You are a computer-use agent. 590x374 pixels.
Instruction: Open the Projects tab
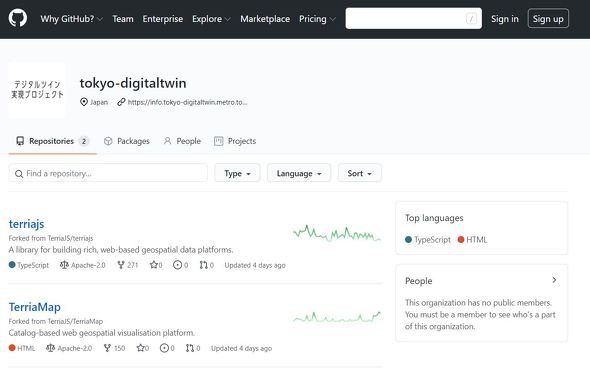click(235, 141)
